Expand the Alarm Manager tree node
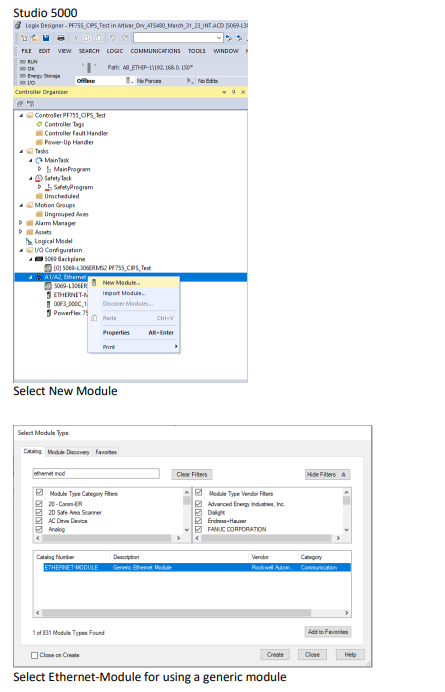Screen dimensions: 445x692 21,223
